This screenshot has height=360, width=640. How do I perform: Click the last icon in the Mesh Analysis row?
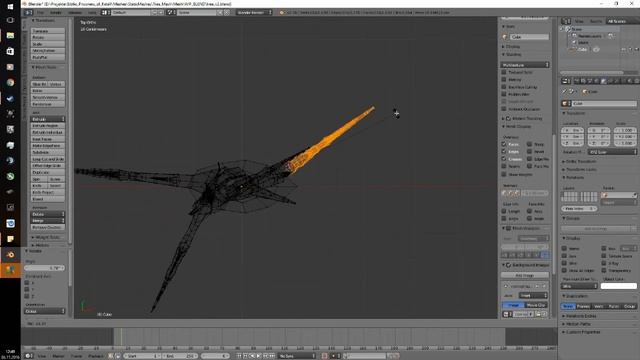pos(544,255)
